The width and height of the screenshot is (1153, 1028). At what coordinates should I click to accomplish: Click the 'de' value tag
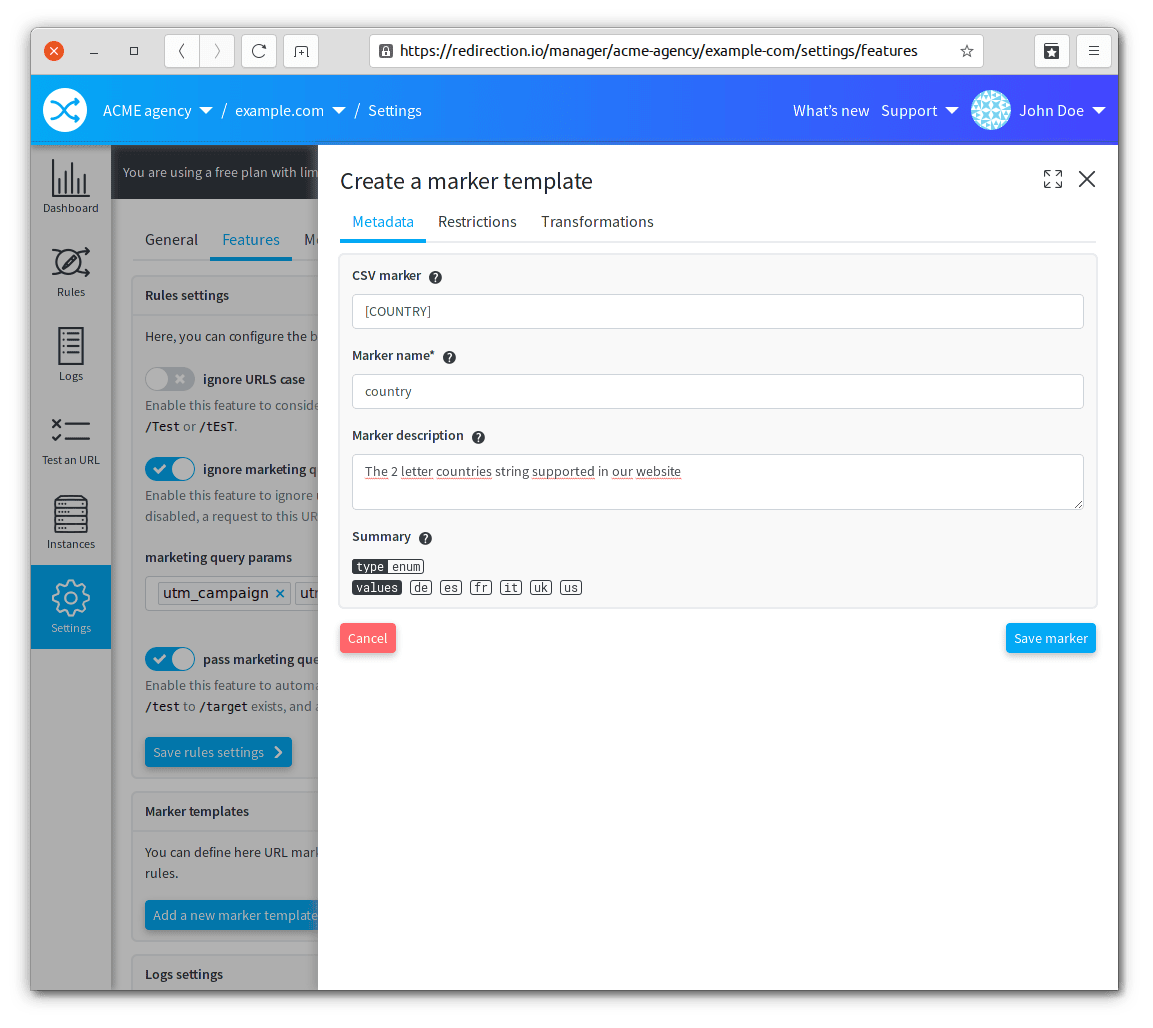[421, 588]
